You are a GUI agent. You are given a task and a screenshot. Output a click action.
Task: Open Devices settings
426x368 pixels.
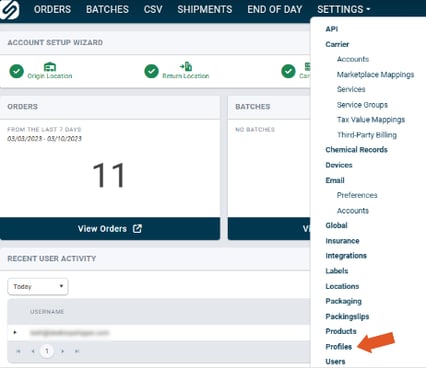coord(339,165)
